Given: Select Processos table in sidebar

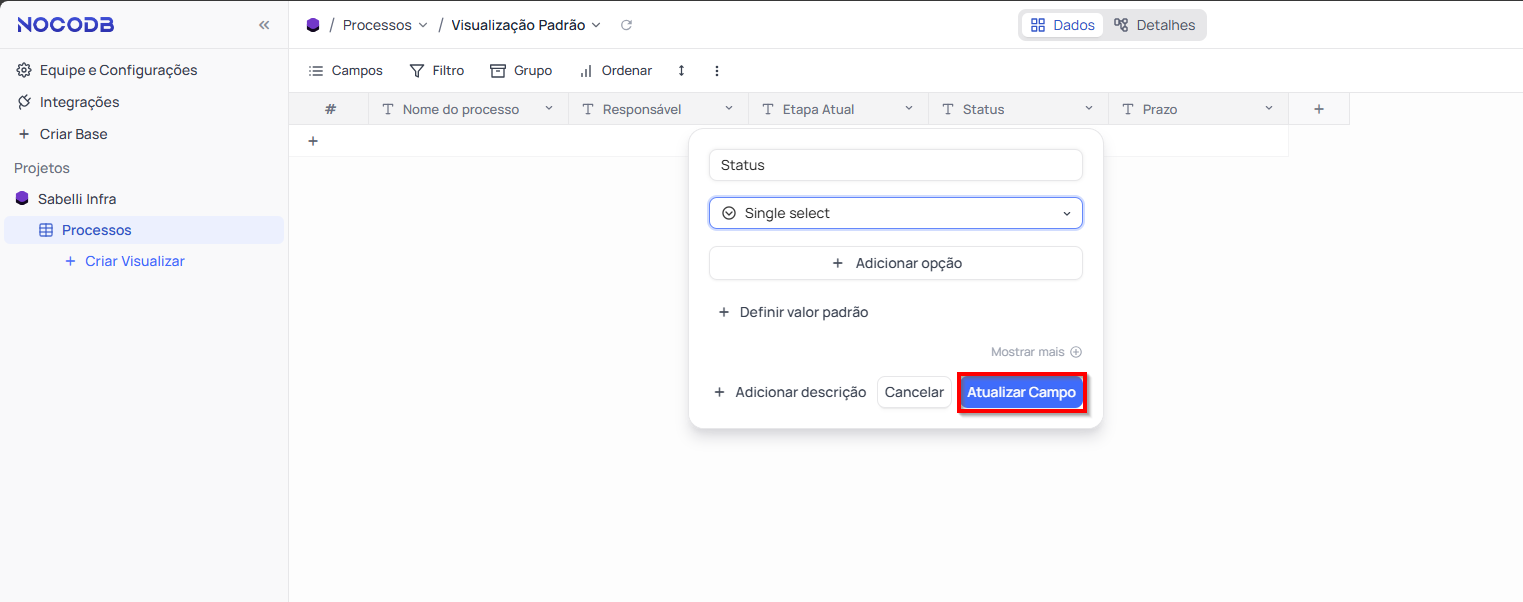Looking at the screenshot, I should [96, 230].
